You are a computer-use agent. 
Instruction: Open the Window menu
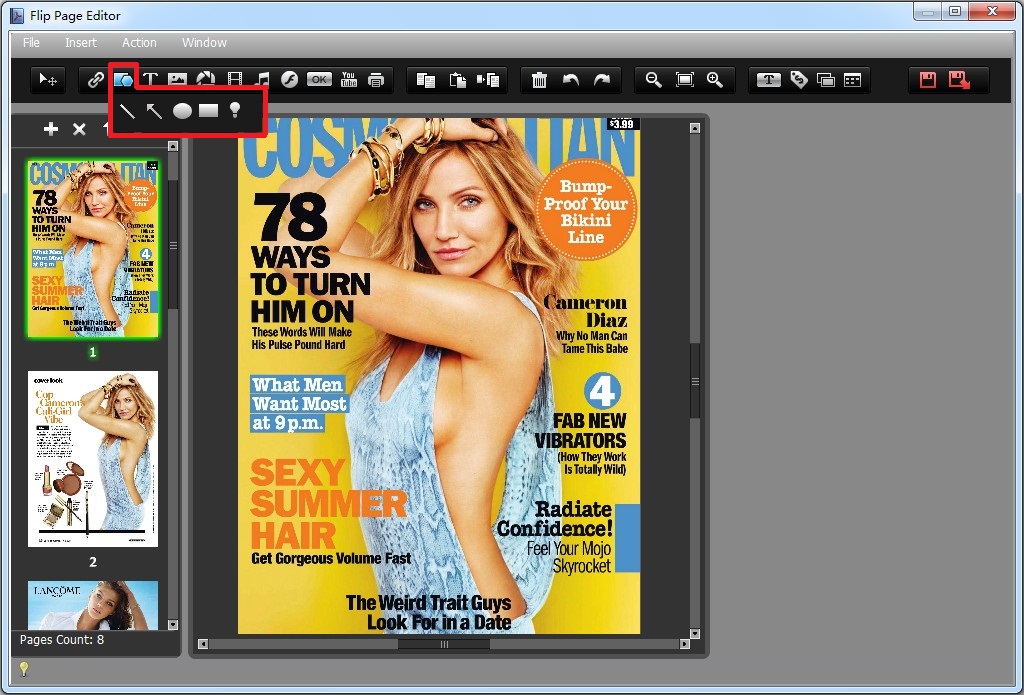point(204,42)
